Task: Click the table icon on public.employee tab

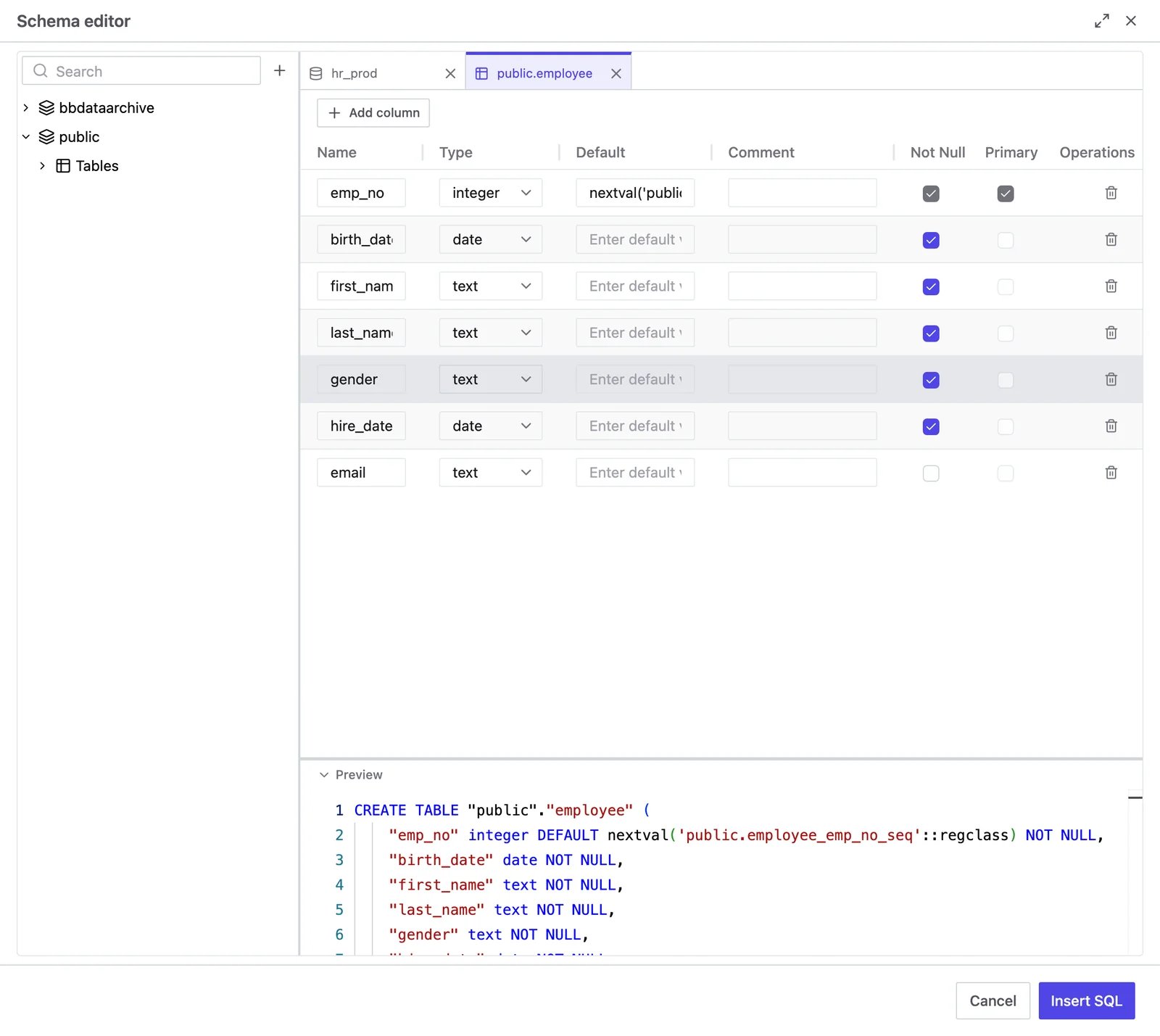Action: (481, 73)
